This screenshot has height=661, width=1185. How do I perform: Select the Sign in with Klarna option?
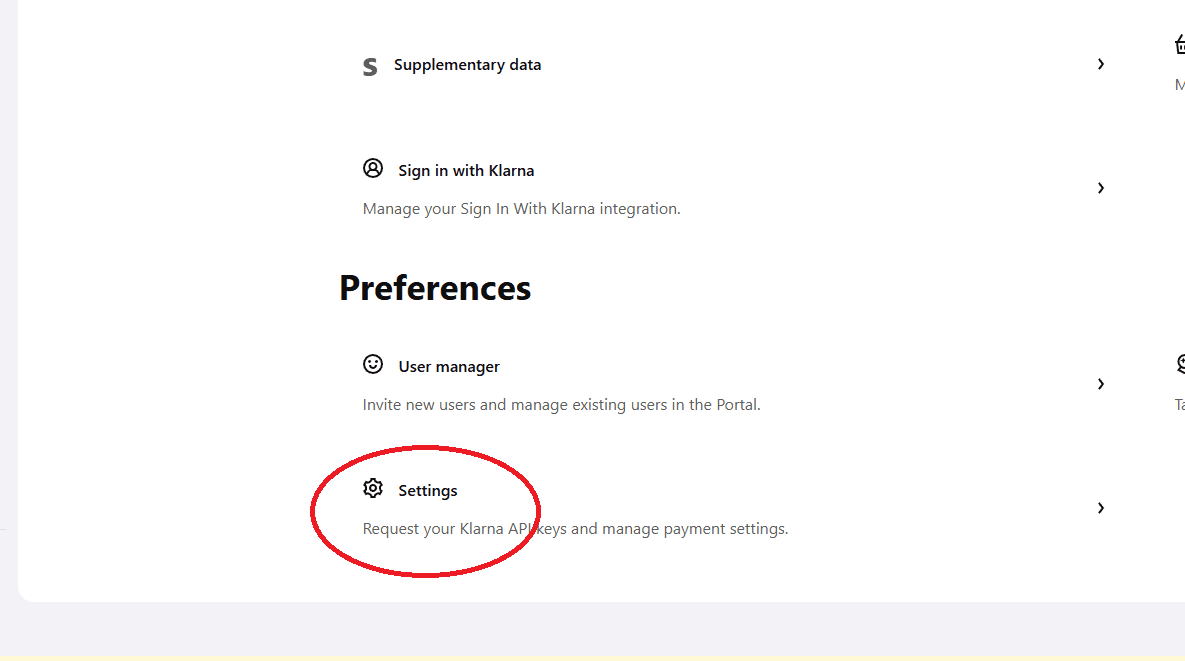click(x=466, y=170)
